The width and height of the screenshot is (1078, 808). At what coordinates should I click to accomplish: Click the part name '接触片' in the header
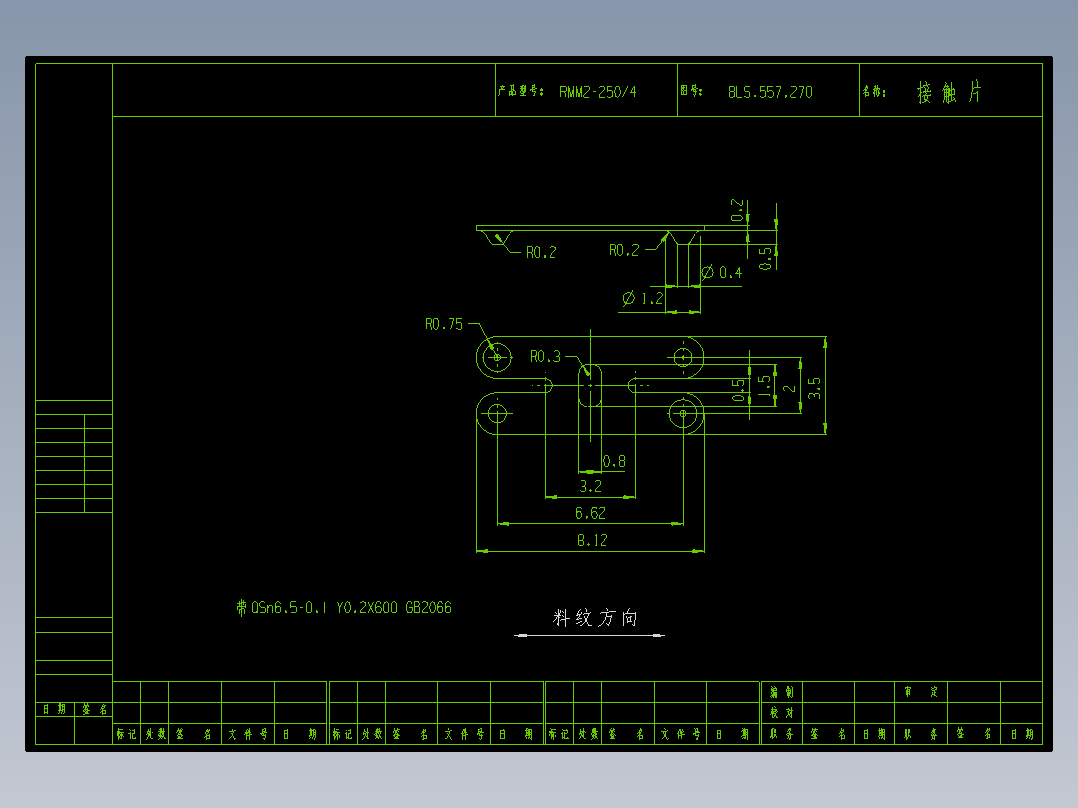click(949, 92)
